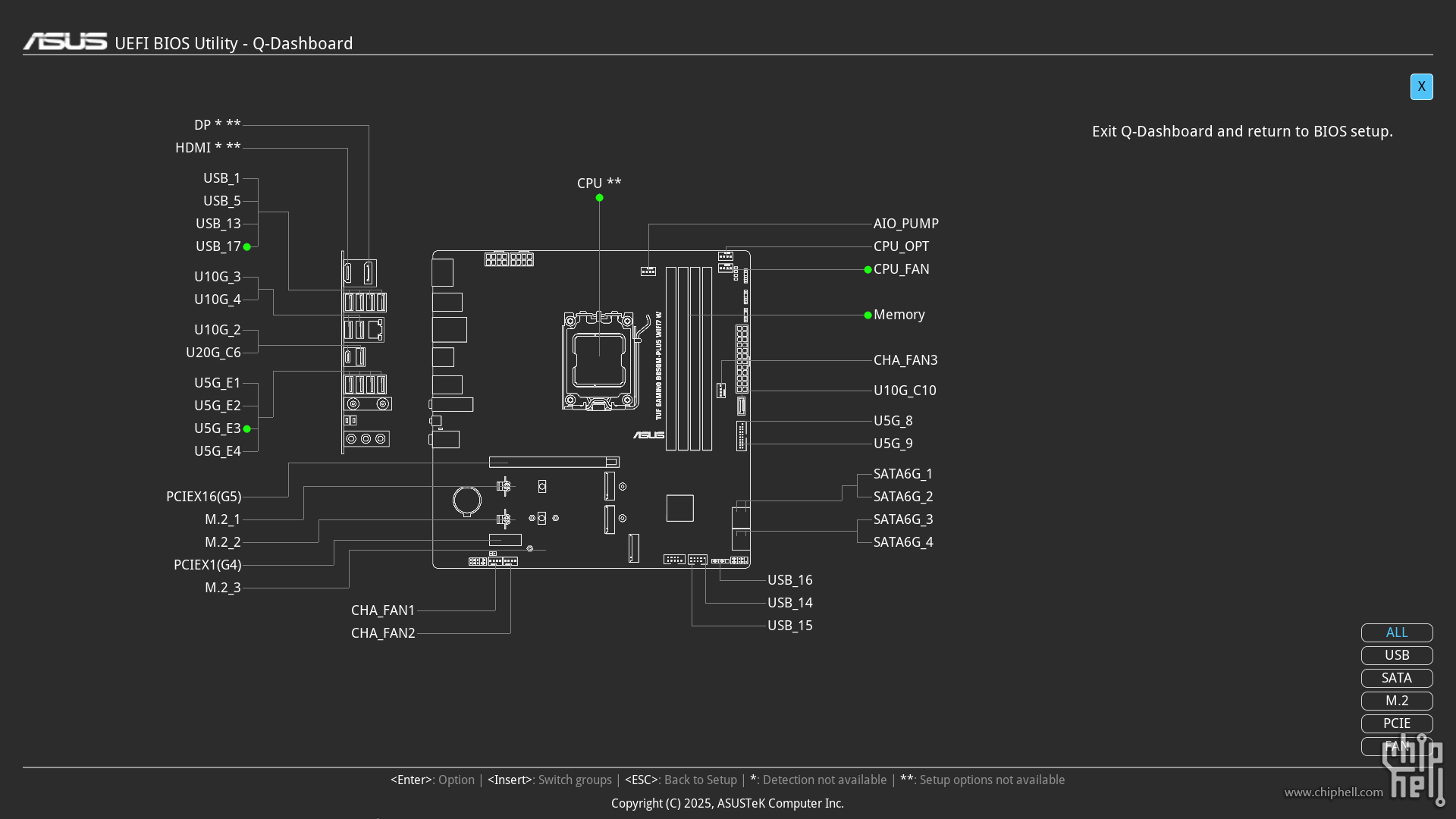
Task: Click the U5G_E1 label
Action: (x=217, y=383)
